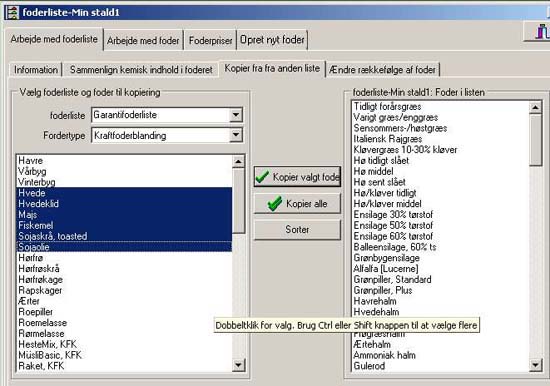Select Kløvergræs 10-30% kløver entry

click(x=441, y=150)
